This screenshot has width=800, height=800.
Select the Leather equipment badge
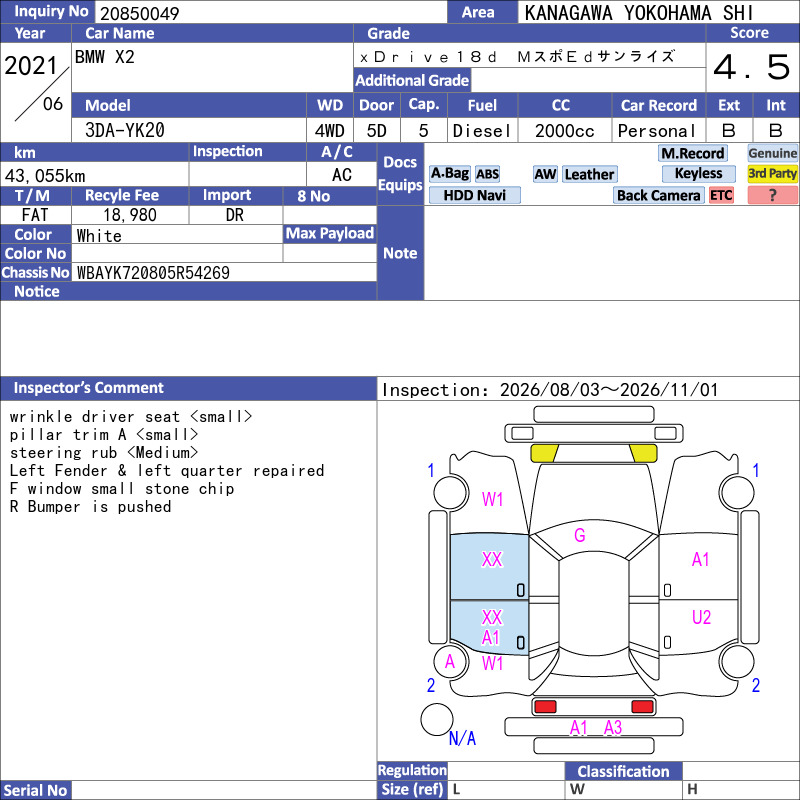589,174
